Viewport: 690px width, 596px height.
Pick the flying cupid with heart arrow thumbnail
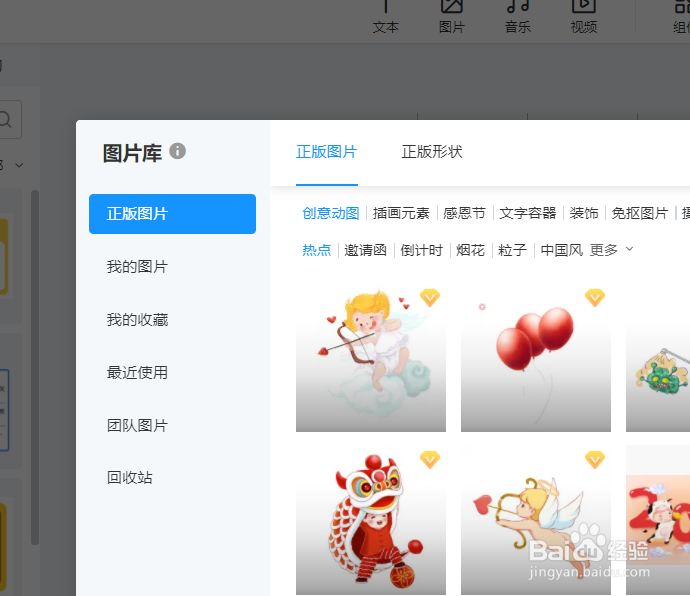coord(536,520)
